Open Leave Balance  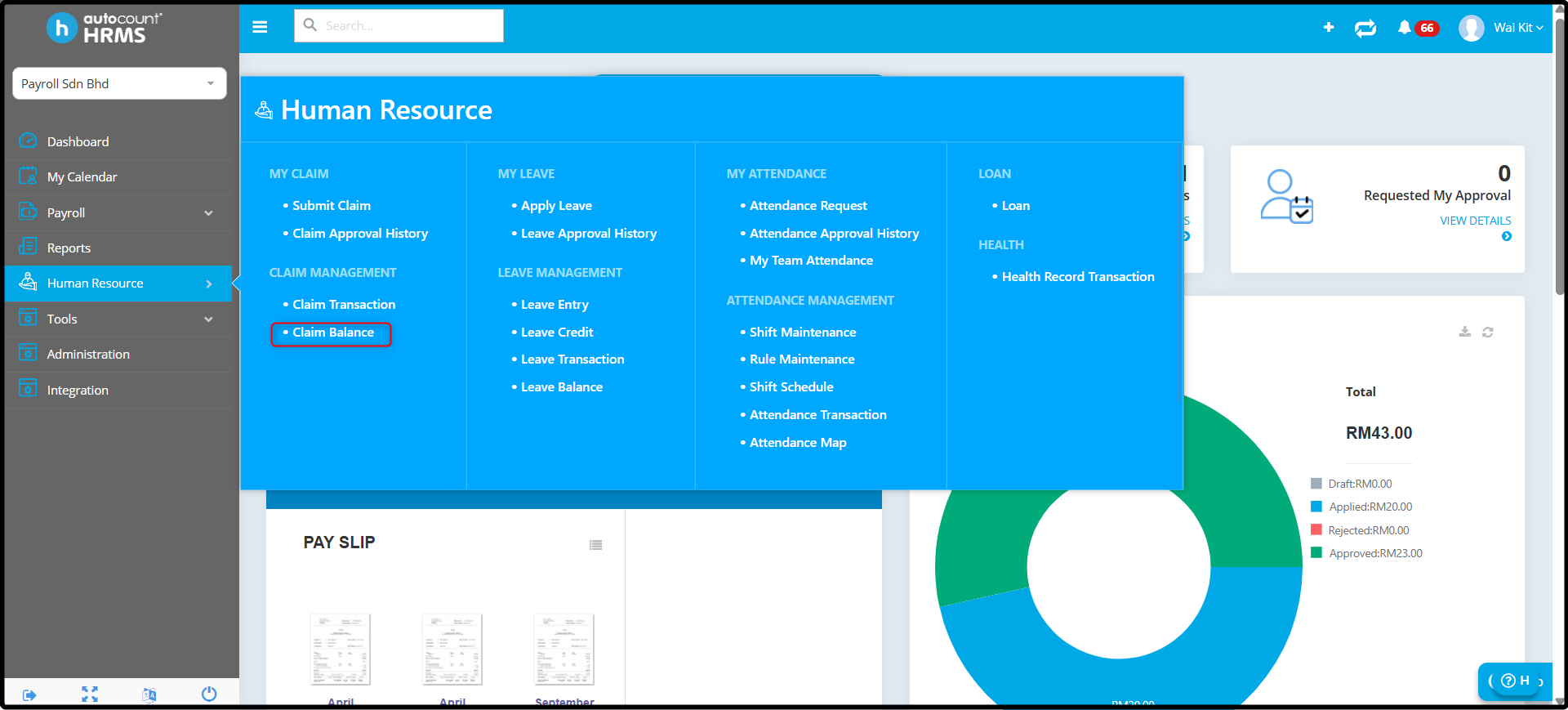562,387
